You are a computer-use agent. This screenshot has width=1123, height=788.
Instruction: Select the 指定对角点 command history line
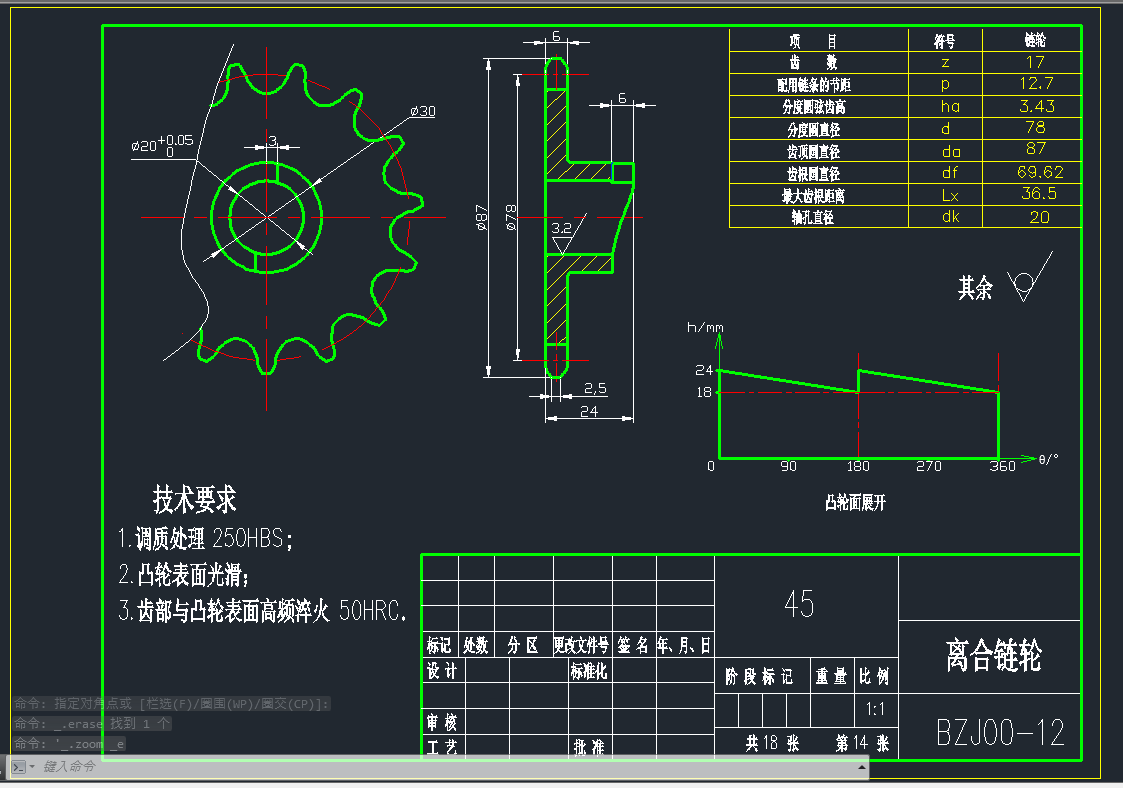point(172,703)
